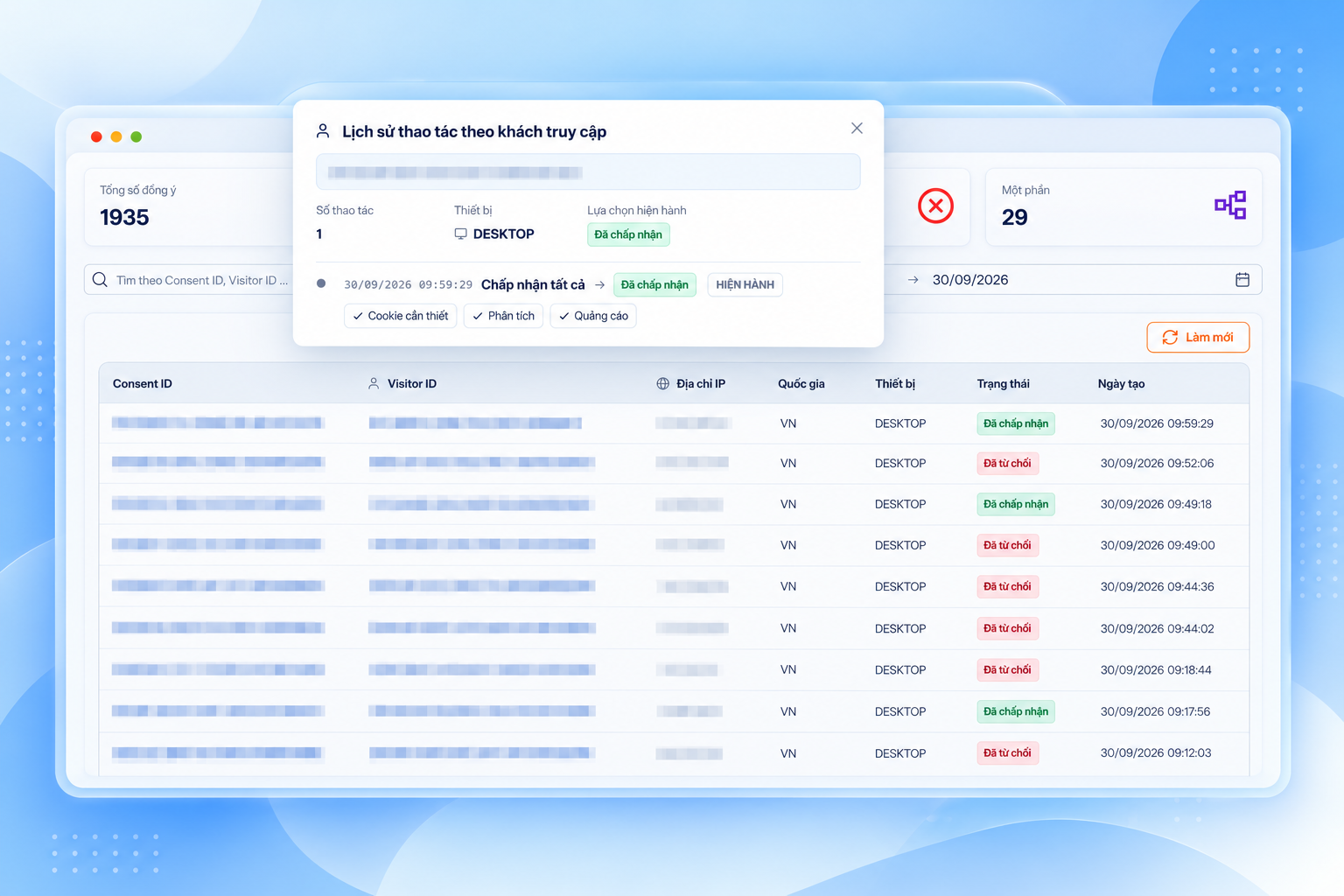Click the Thiết bị column header
Viewport: 1344px width, 896px height.
coord(895,383)
